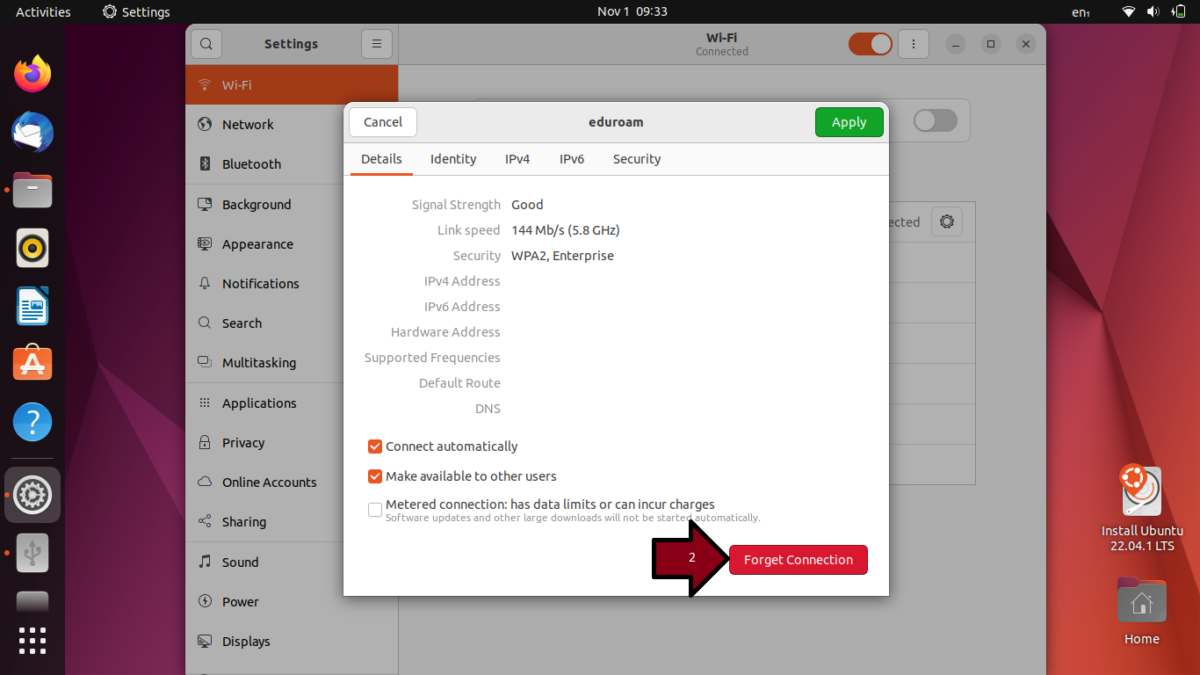
Task: Open the three-dot Wi-Fi options menu
Action: 913,44
